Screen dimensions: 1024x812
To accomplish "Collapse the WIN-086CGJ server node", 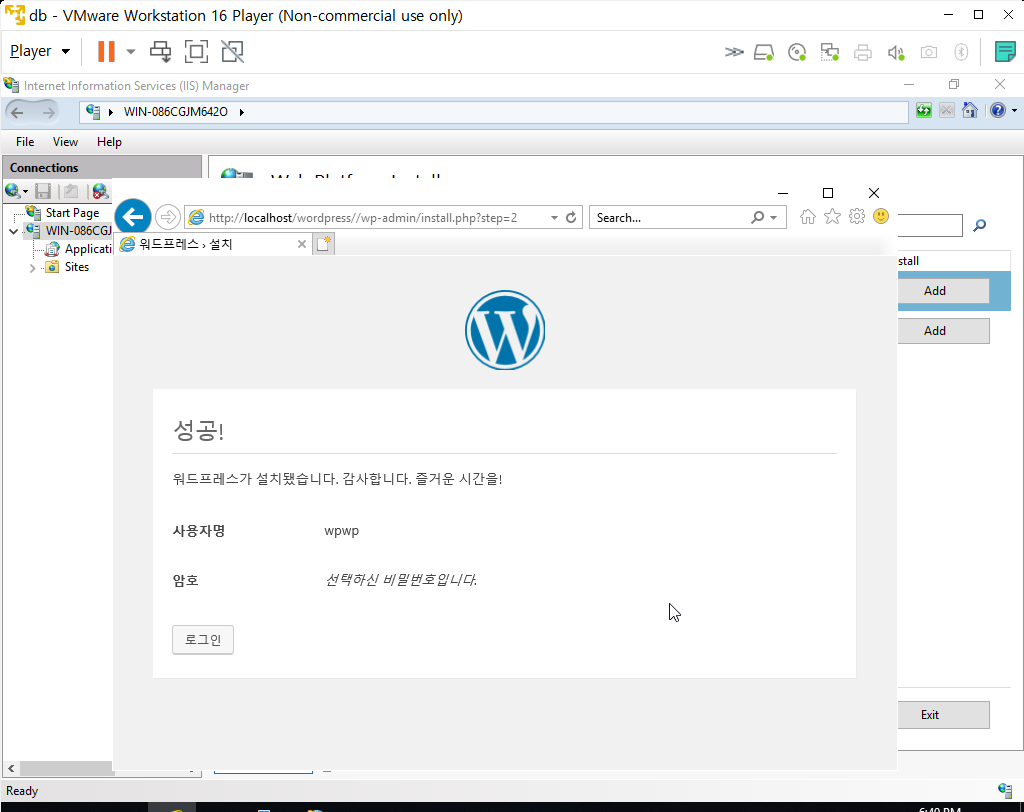I will coord(13,231).
